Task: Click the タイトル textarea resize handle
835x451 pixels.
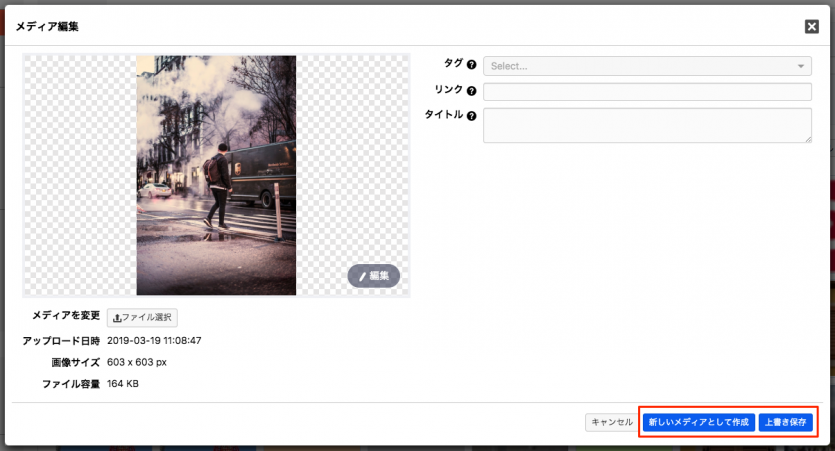Action: click(x=807, y=140)
